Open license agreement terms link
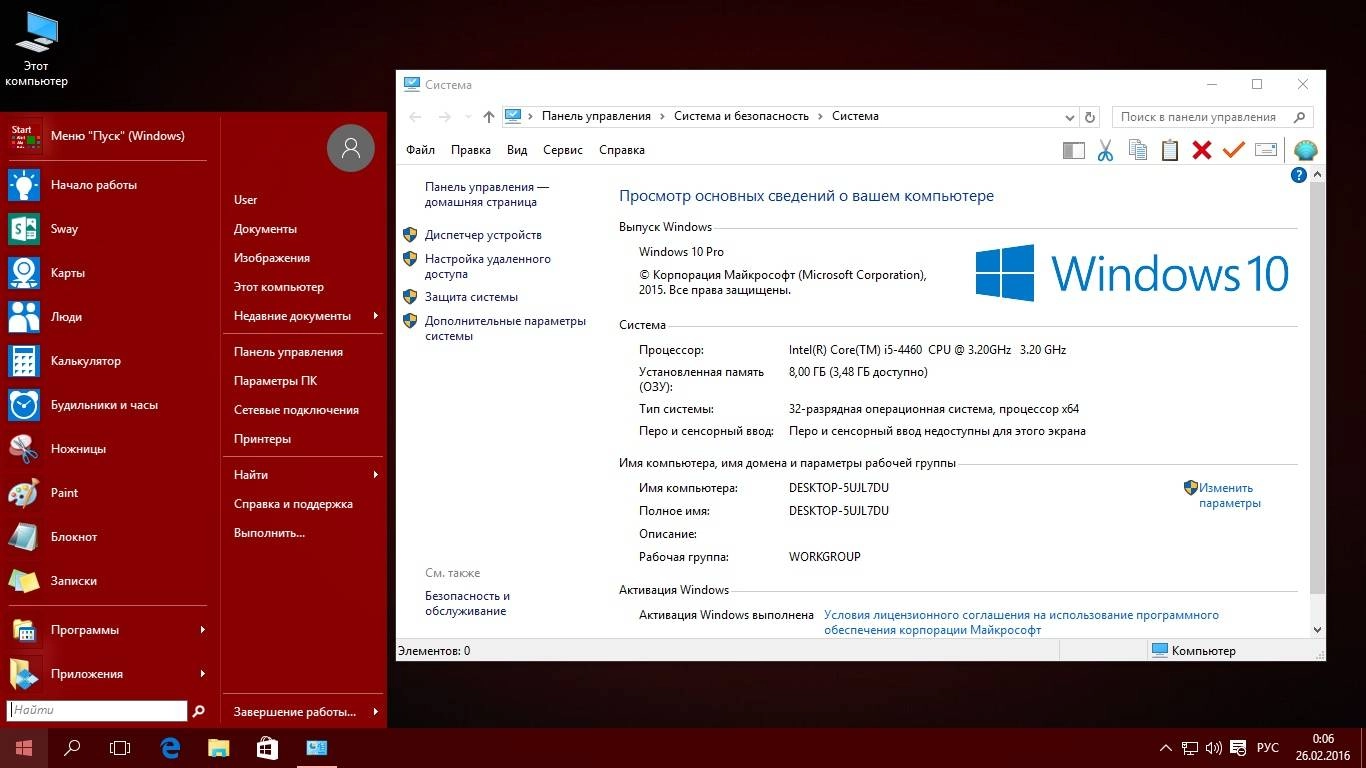This screenshot has width=1366, height=768. point(1021,623)
